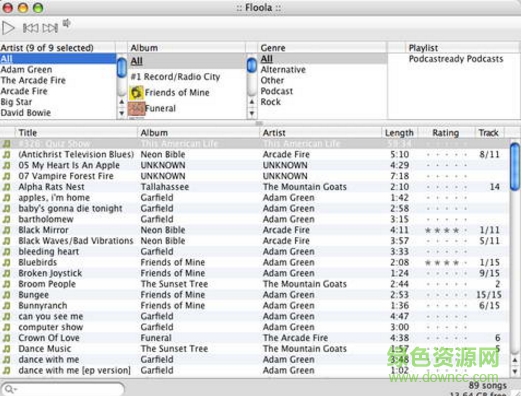This screenshot has height=396, width=522.
Task: Start playback with the Play button
Action: pyautogui.click(x=8, y=28)
